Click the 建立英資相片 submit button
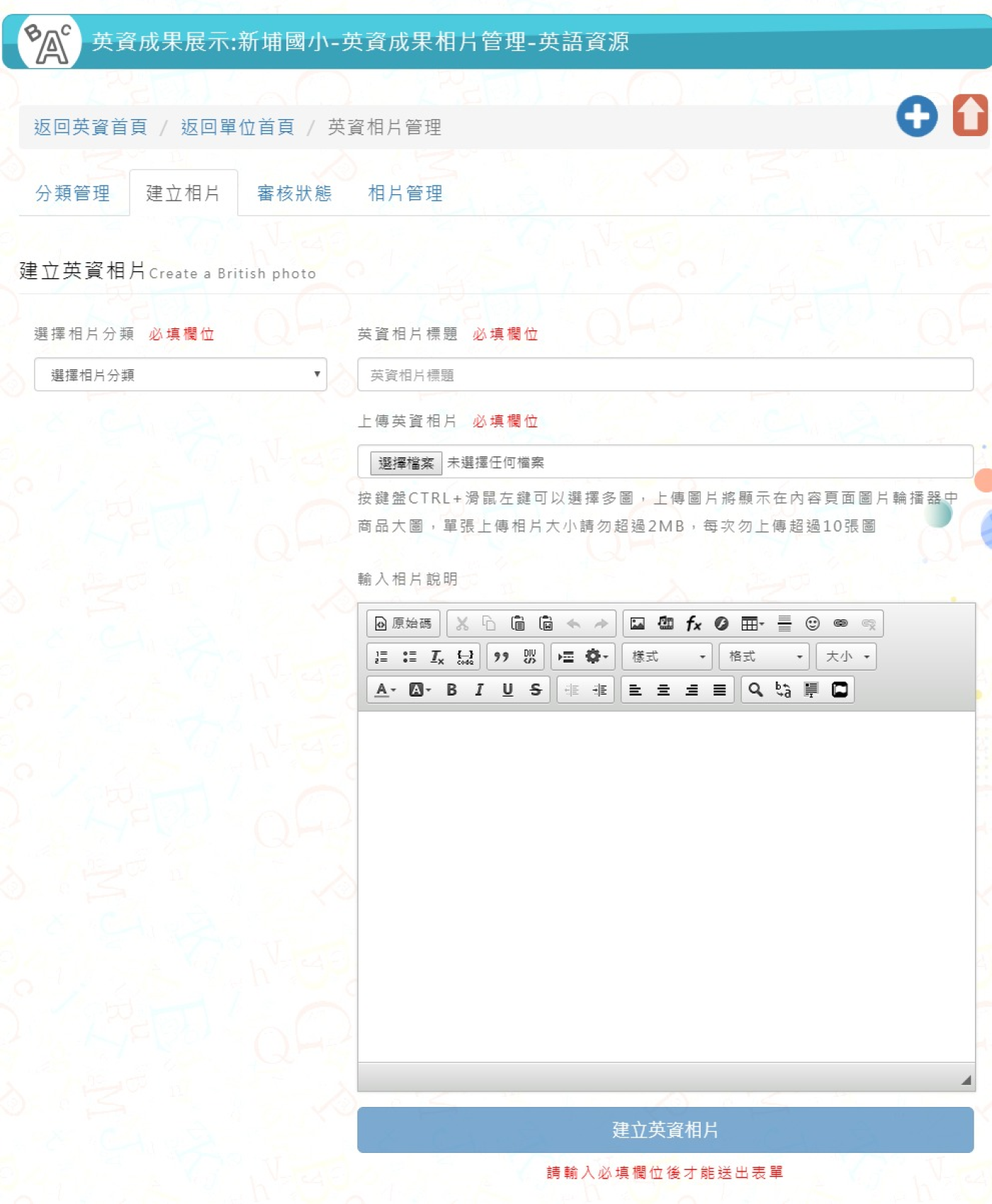The image size is (992, 1204). coord(665,1130)
